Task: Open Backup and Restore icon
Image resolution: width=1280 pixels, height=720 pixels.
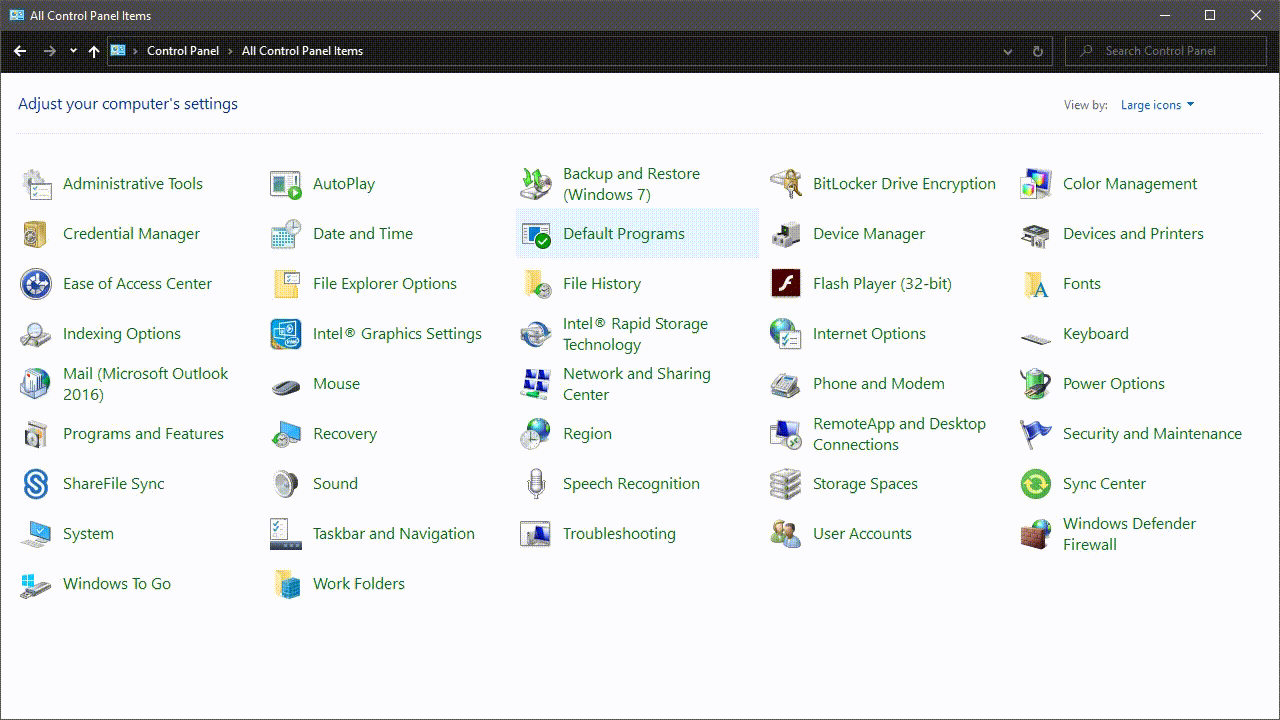Action: (x=536, y=184)
